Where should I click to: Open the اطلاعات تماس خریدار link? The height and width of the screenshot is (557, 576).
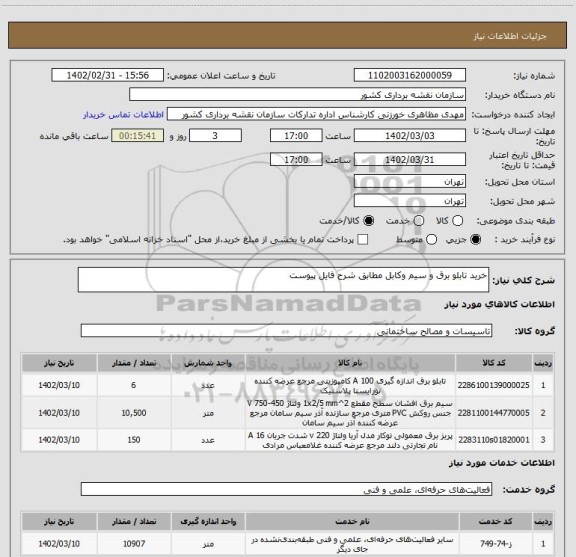pyautogui.click(x=123, y=115)
